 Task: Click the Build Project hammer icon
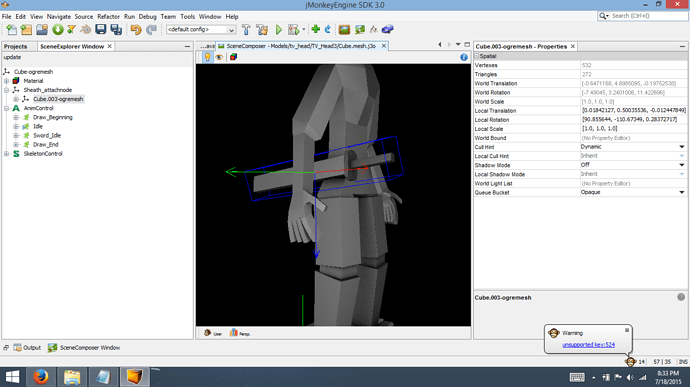[246, 29]
